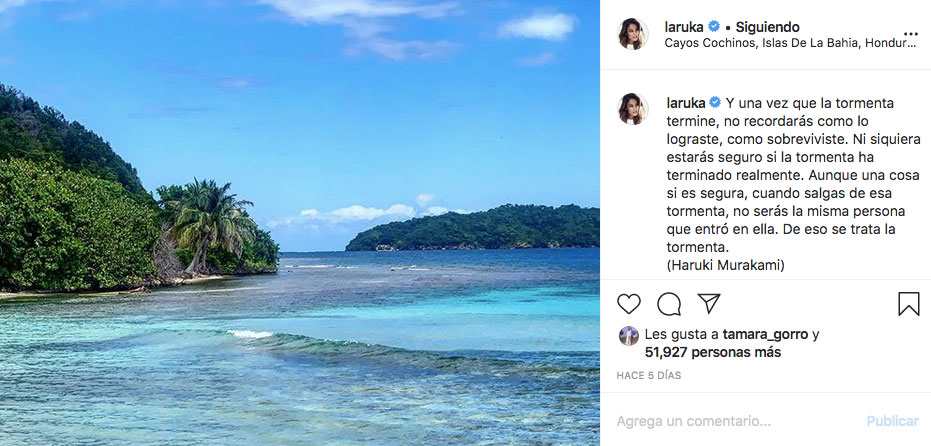
Task: Share post using paper plane icon
Action: pyautogui.click(x=709, y=304)
